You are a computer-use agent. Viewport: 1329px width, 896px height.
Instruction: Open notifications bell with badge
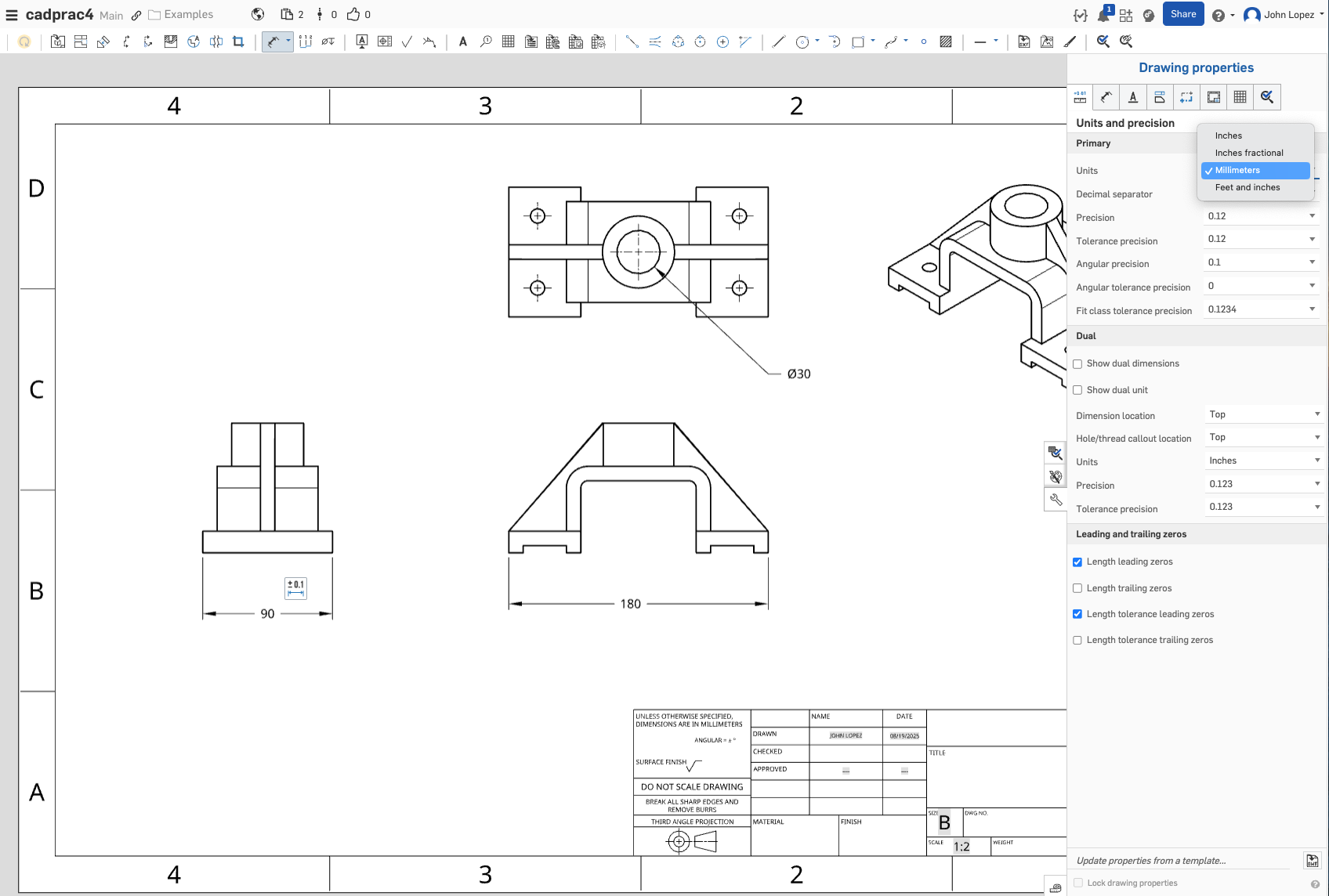pyautogui.click(x=1104, y=15)
